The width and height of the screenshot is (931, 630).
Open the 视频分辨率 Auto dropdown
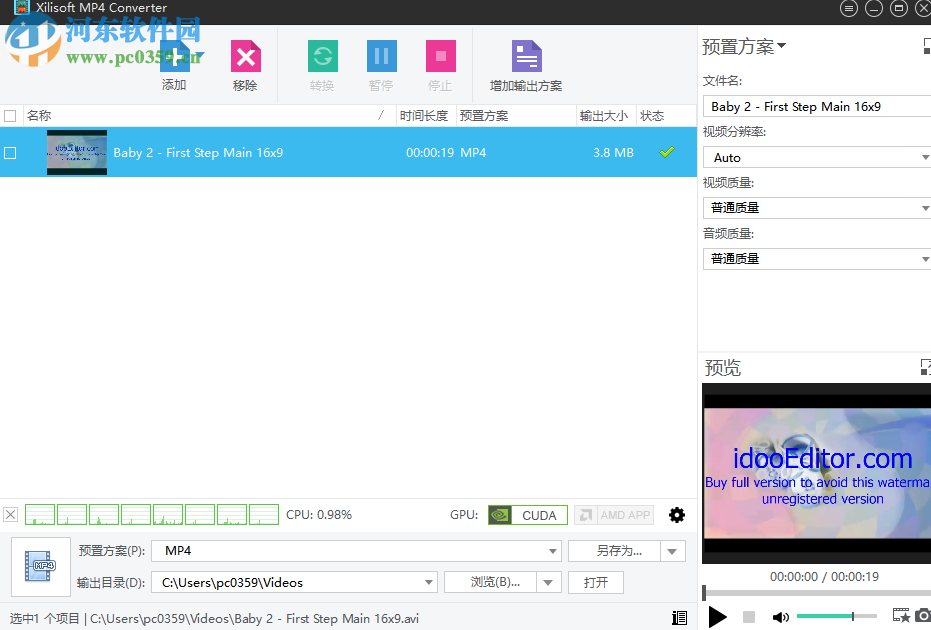925,156
